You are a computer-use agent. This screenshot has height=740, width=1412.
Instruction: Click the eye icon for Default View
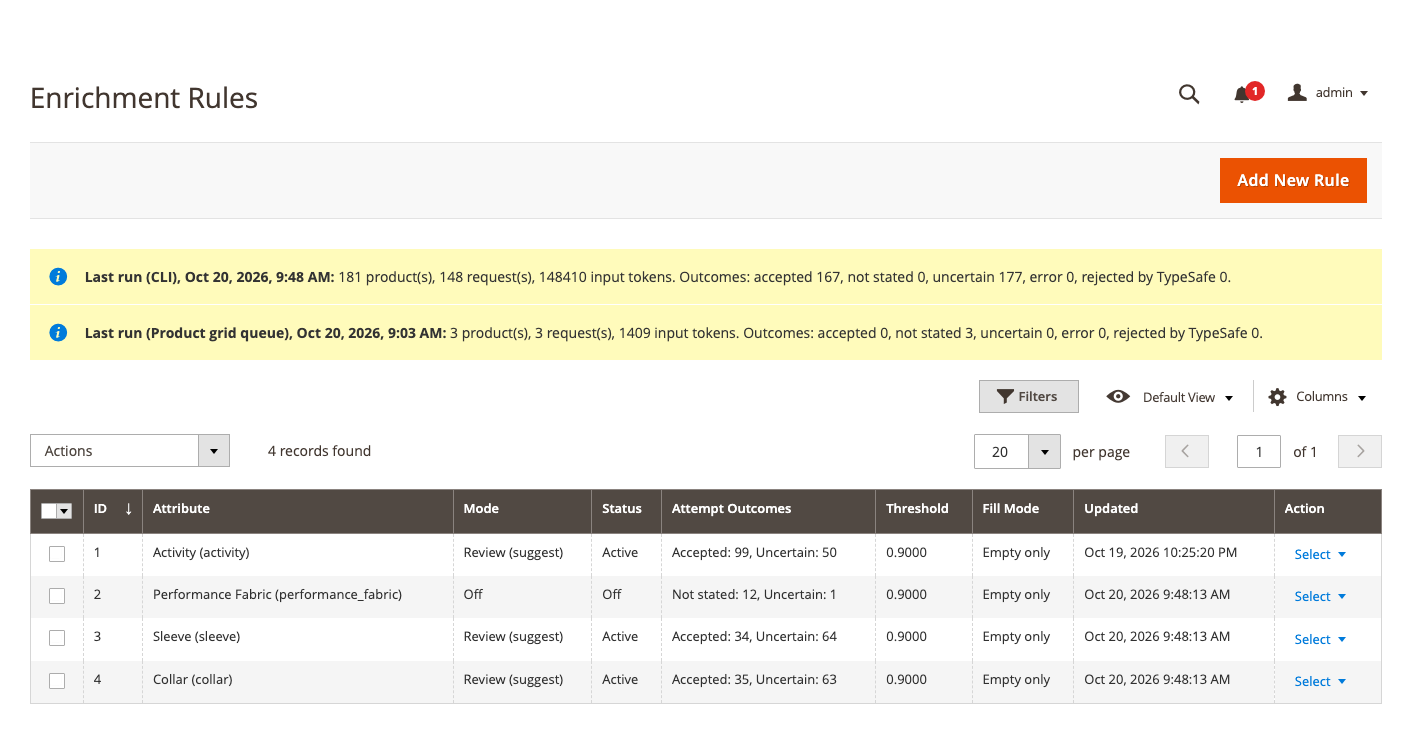(1118, 397)
